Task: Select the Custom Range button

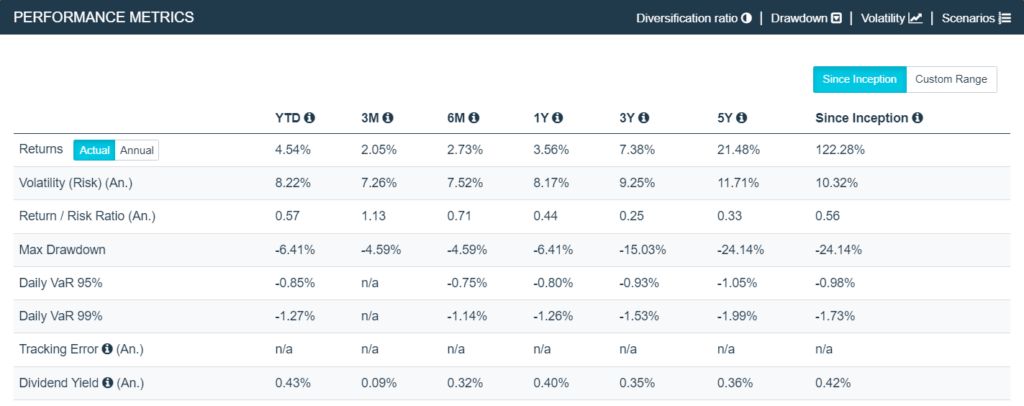Action: point(951,79)
